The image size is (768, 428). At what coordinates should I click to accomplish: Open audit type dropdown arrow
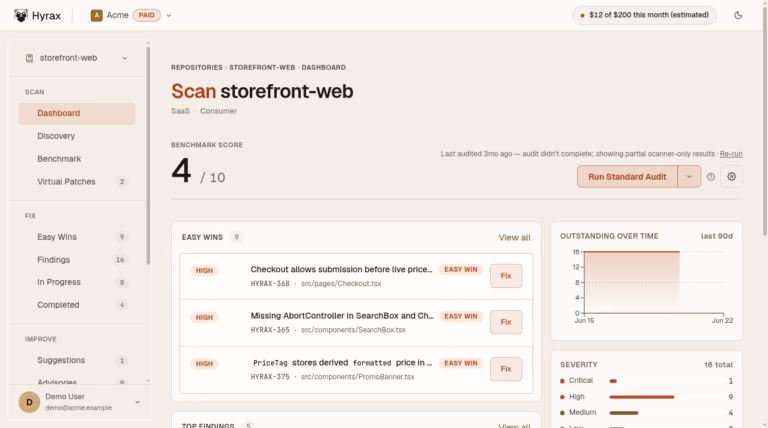689,177
